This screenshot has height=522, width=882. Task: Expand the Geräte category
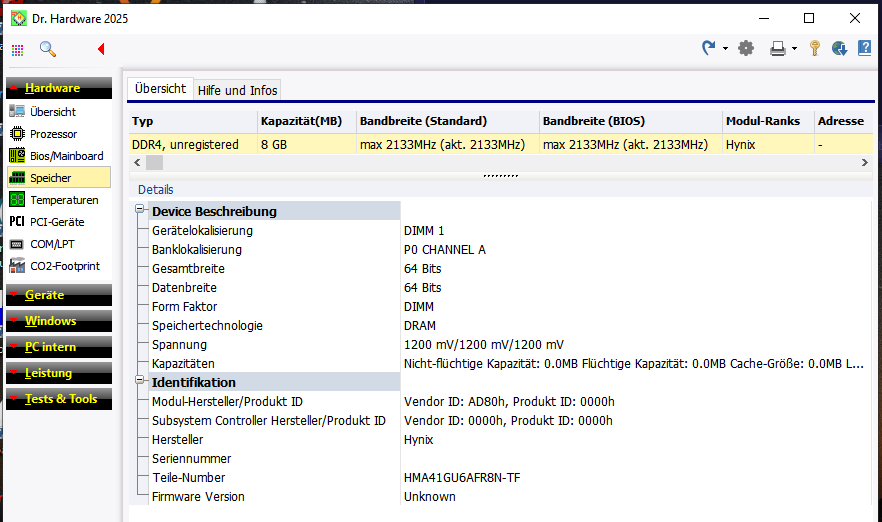point(59,295)
